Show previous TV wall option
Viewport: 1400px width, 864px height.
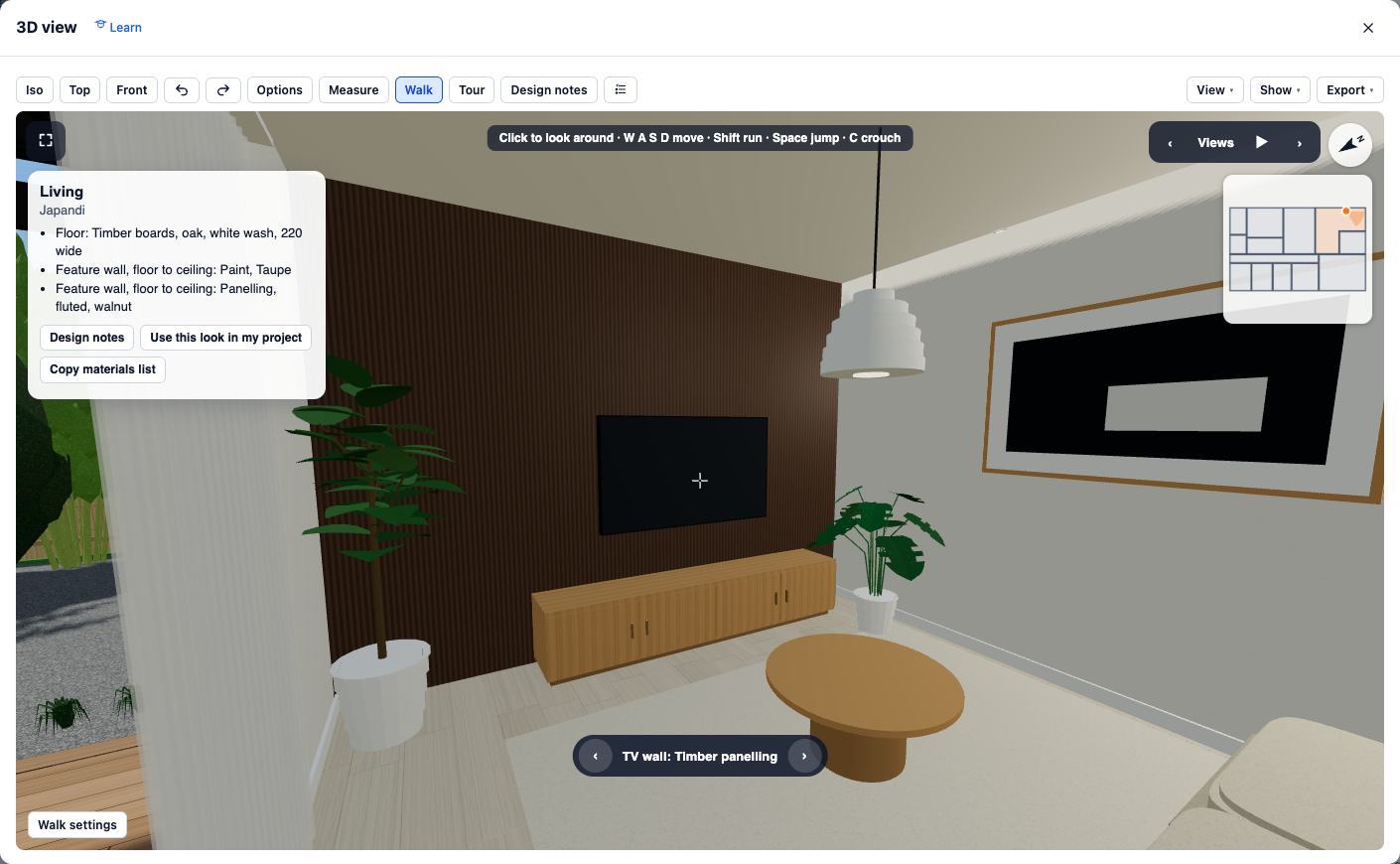click(x=596, y=756)
